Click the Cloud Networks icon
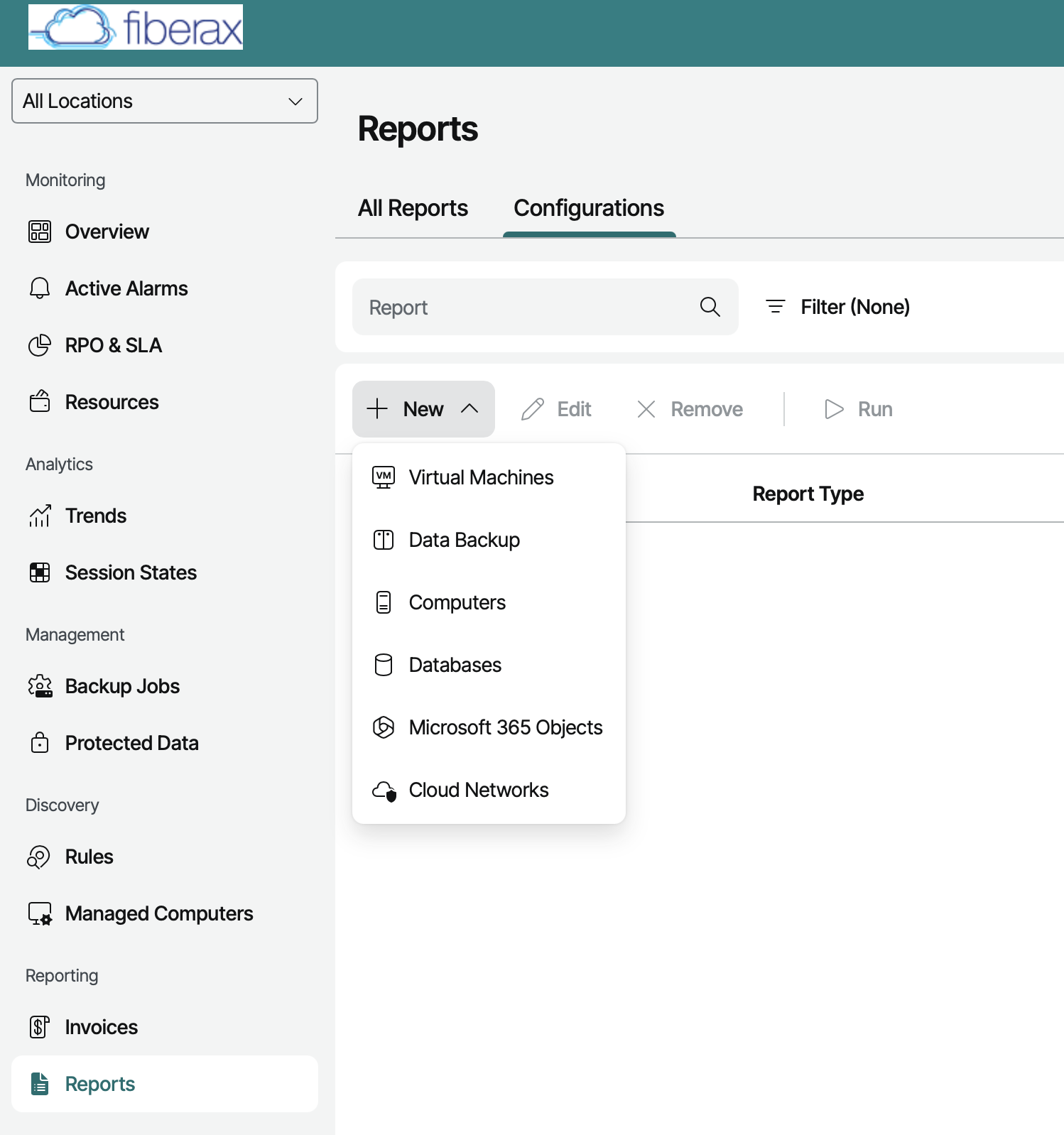This screenshot has width=1064, height=1135. pyautogui.click(x=384, y=791)
